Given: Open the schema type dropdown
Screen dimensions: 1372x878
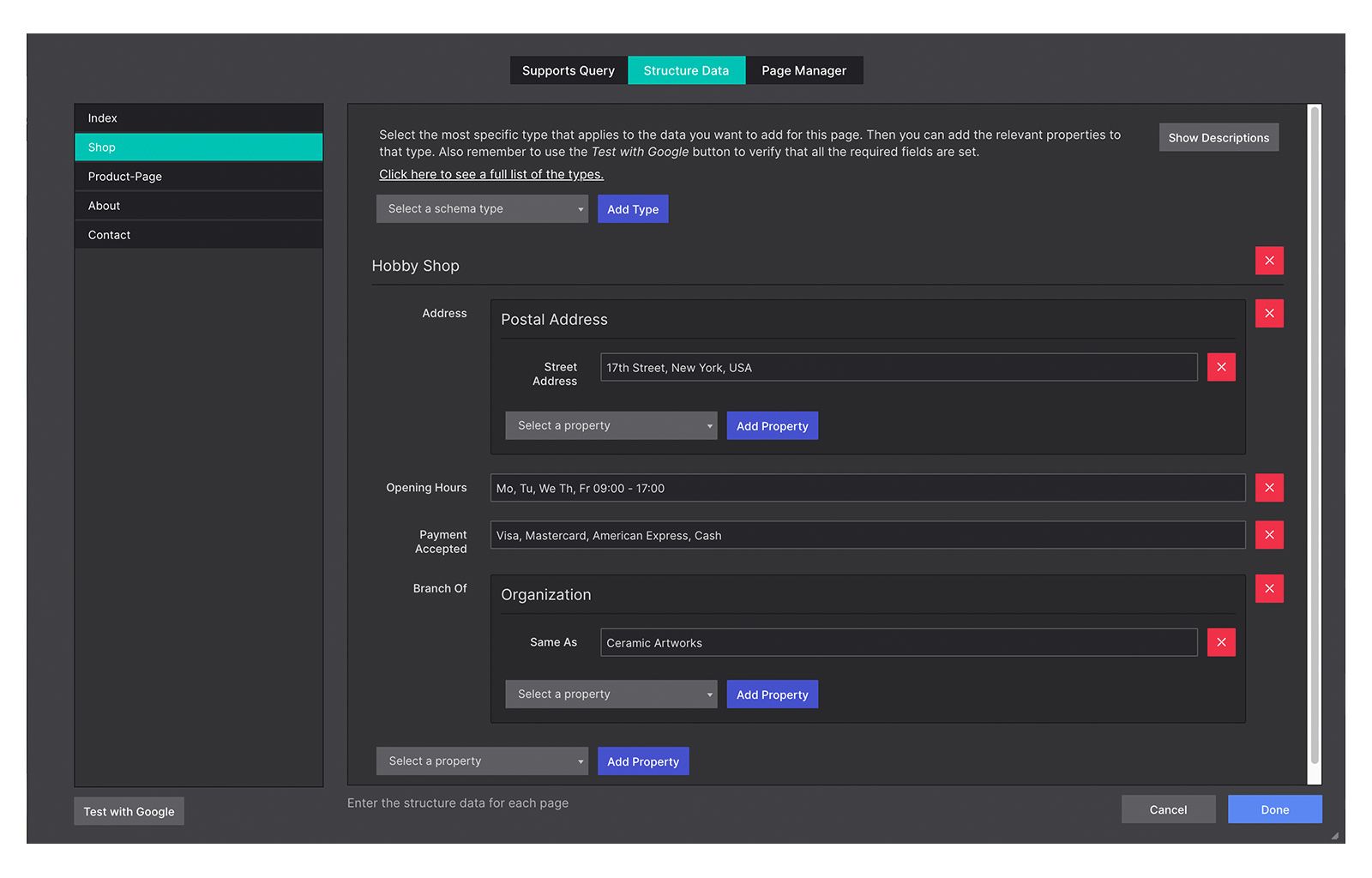Looking at the screenshot, I should point(482,208).
